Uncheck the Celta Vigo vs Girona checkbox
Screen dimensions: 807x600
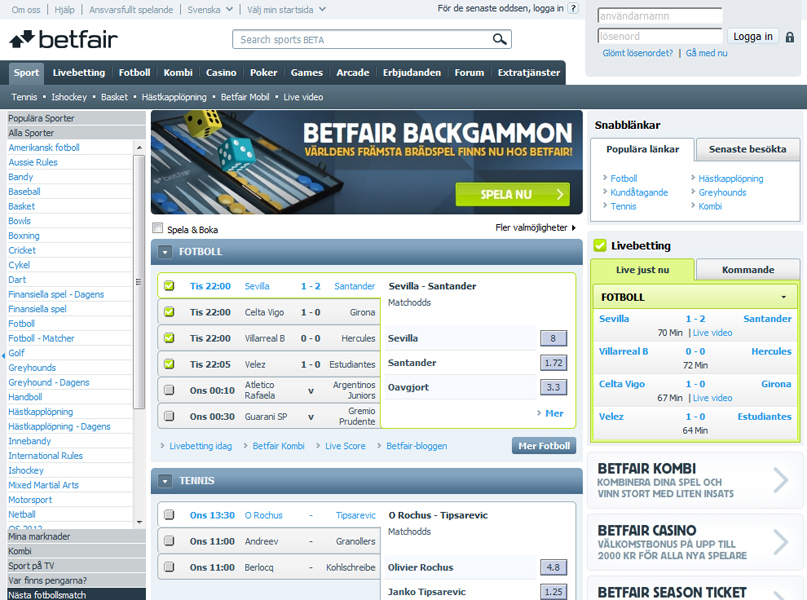(169, 312)
